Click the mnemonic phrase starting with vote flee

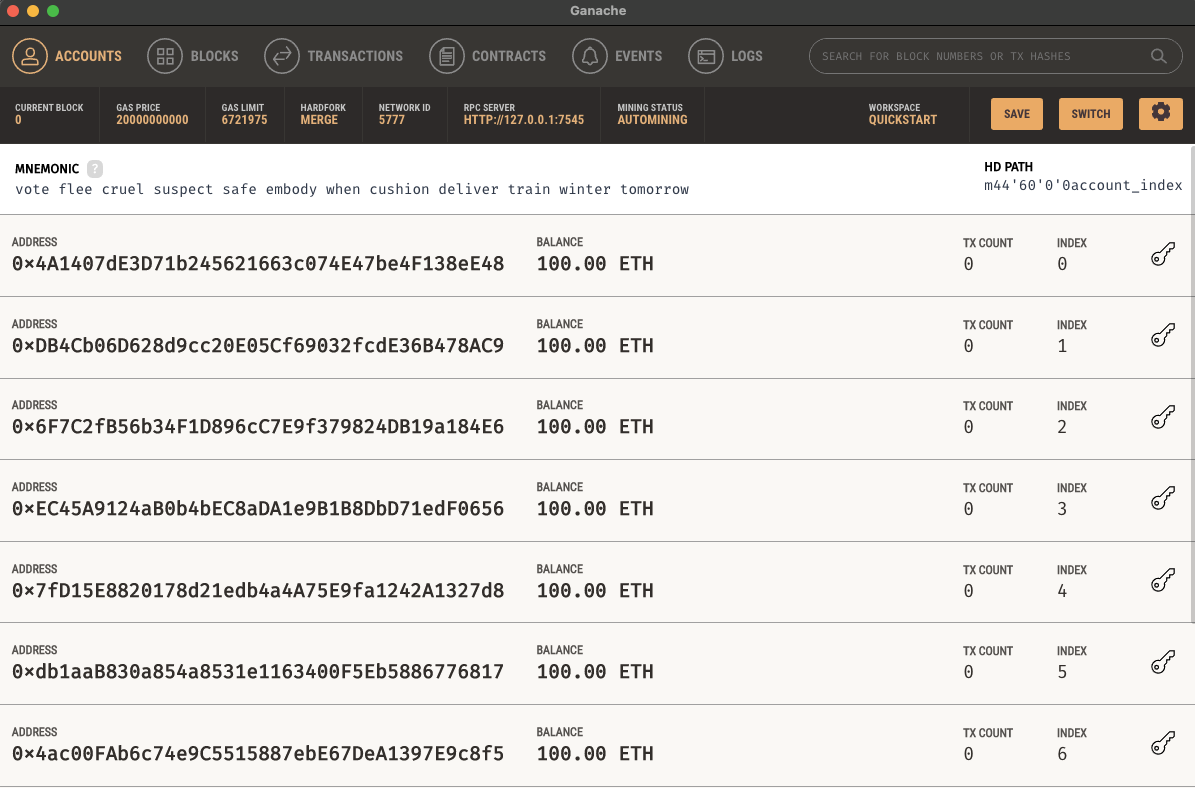(352, 190)
